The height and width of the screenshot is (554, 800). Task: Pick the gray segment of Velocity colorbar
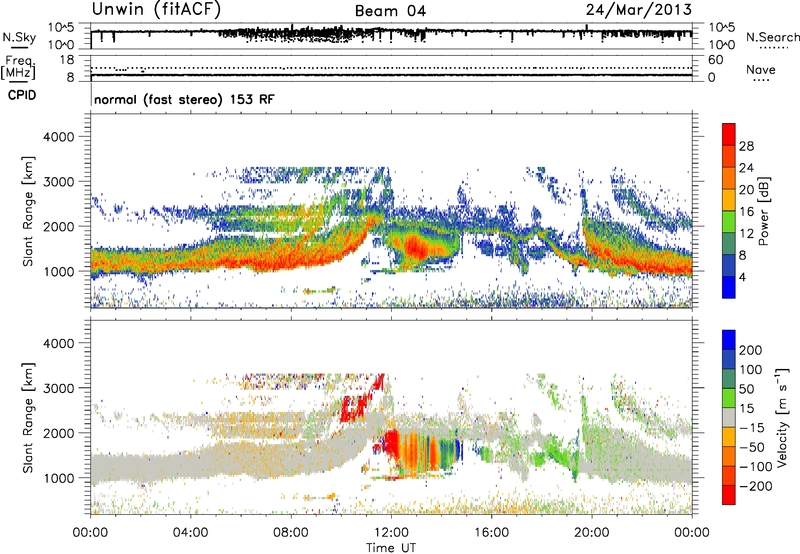(729, 417)
